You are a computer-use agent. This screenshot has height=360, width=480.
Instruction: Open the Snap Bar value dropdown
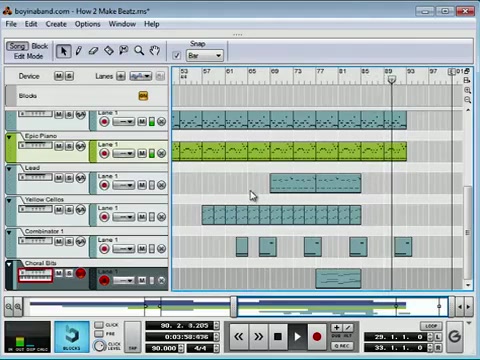205,55
